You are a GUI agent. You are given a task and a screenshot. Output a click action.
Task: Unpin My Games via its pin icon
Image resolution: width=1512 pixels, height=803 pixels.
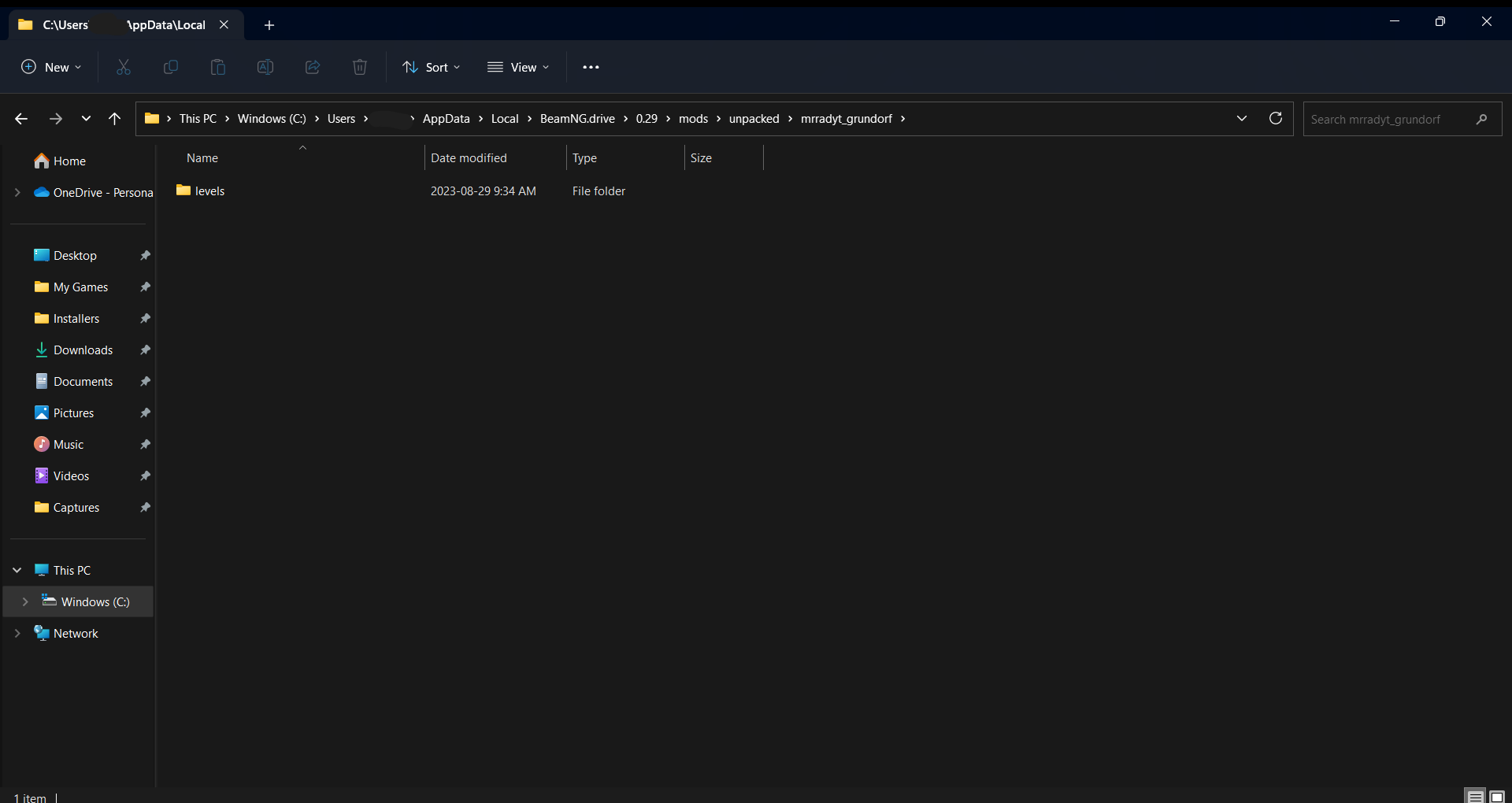146,287
